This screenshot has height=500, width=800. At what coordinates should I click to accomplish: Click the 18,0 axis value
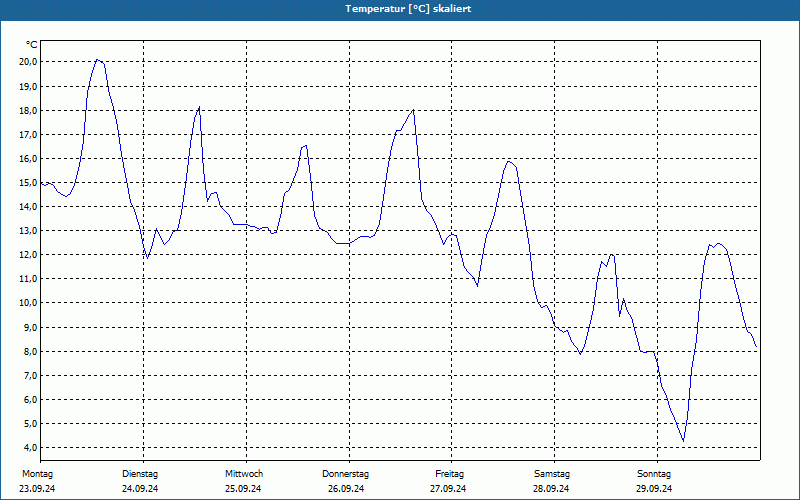tap(28, 110)
